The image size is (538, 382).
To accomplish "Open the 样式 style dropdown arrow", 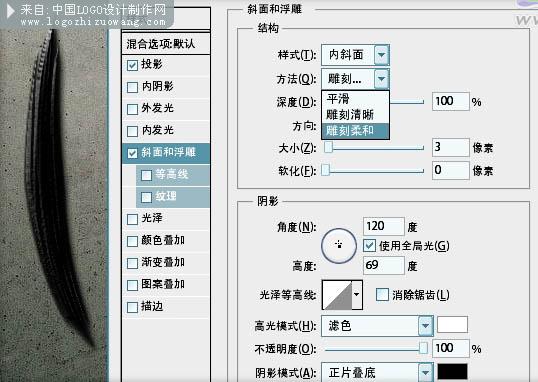I will pyautogui.click(x=382, y=55).
